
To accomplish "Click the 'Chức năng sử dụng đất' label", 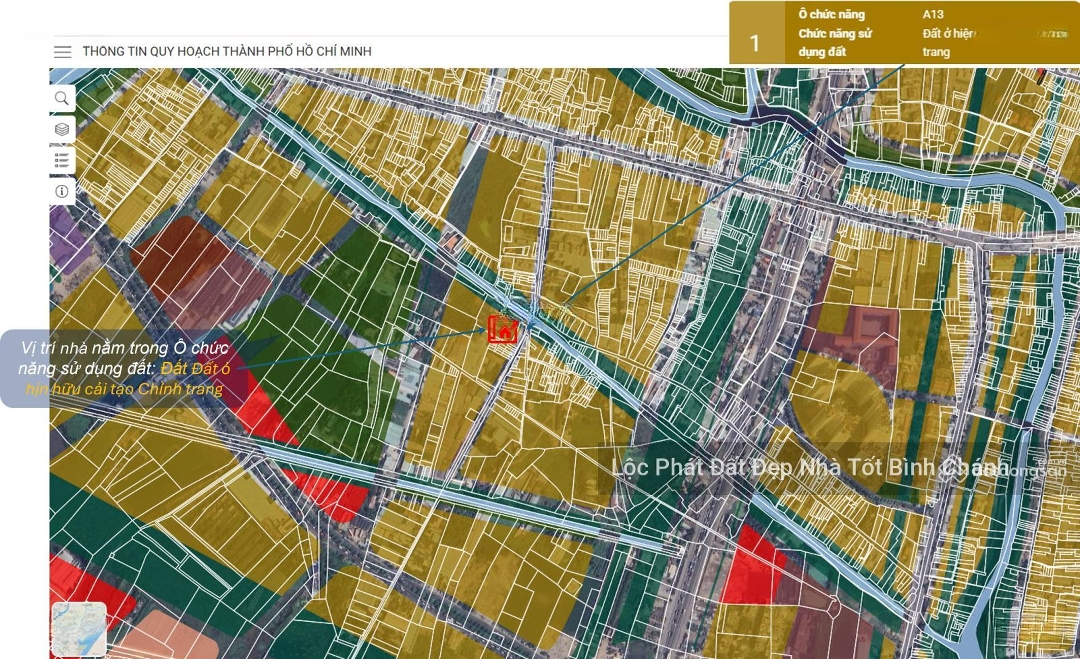I will click(x=835, y=42).
